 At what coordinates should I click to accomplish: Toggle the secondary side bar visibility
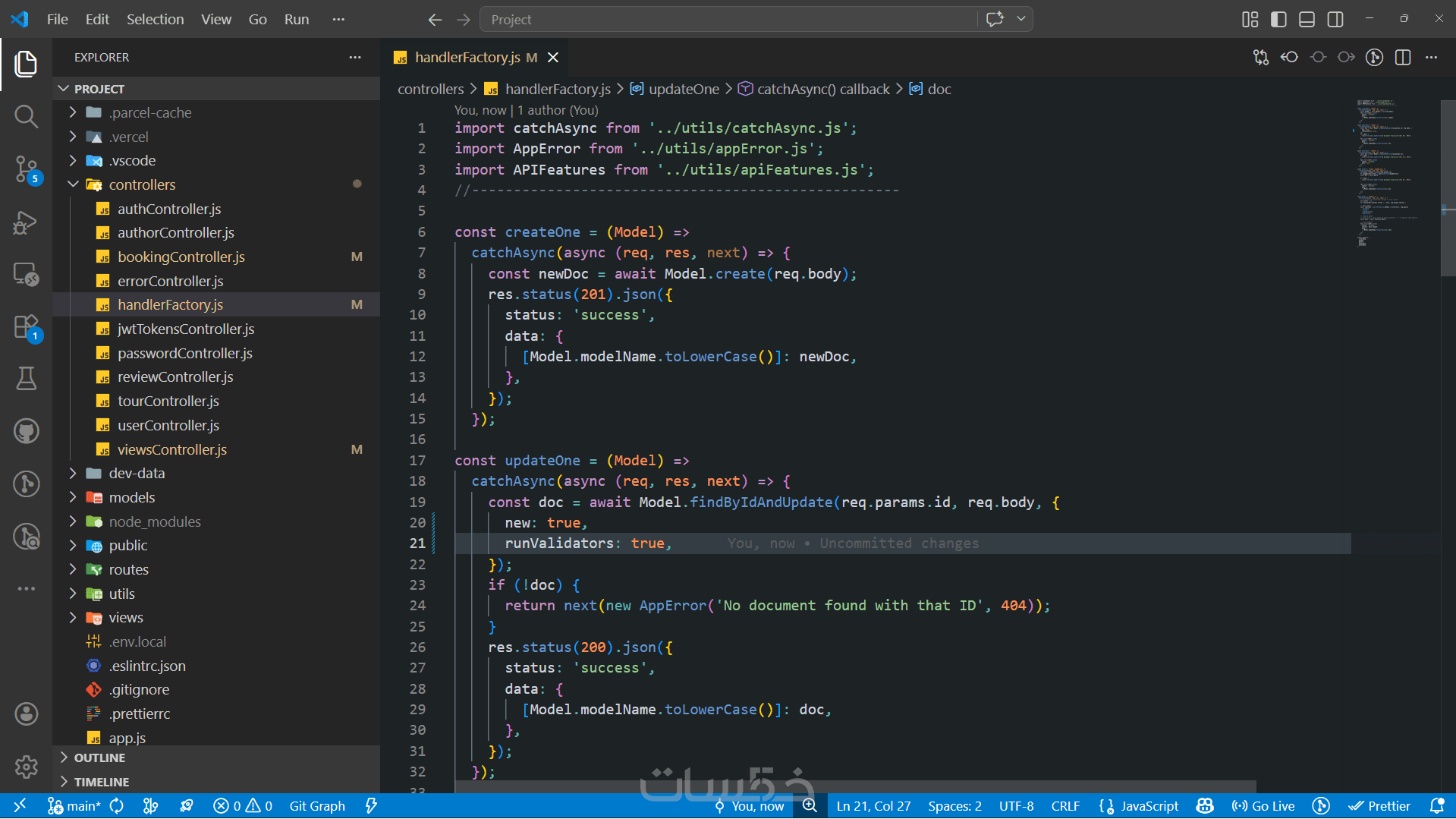click(1335, 20)
